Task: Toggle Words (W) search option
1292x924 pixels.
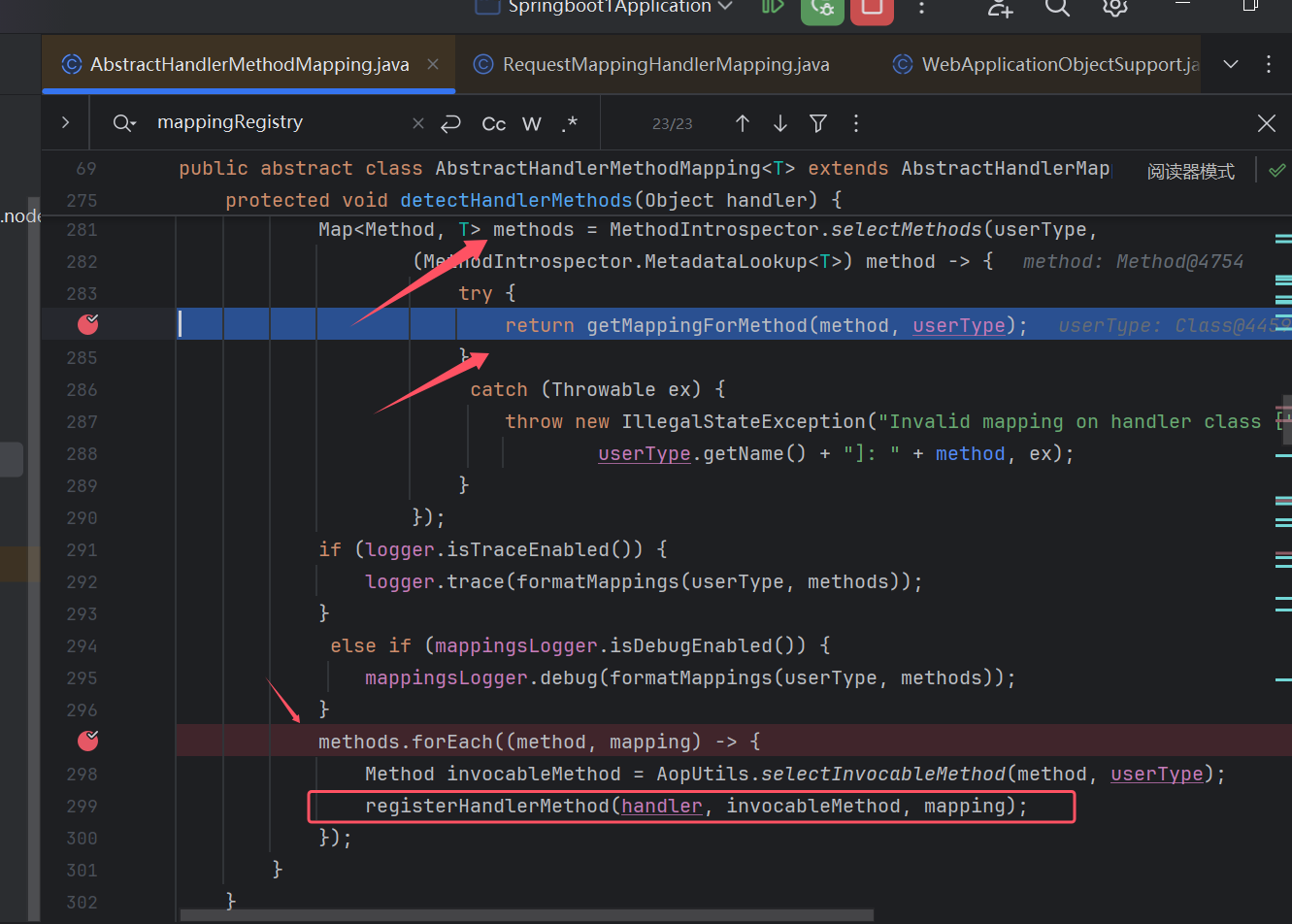Action: [532, 123]
